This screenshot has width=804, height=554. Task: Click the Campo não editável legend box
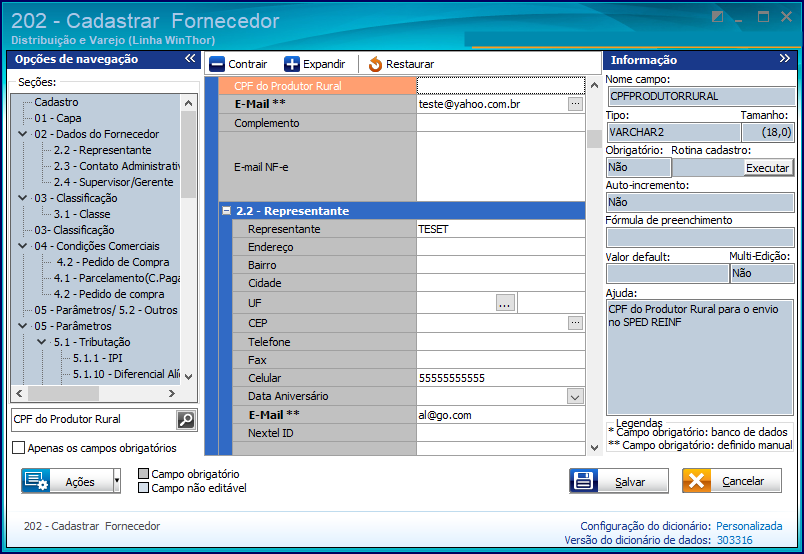coord(144,487)
